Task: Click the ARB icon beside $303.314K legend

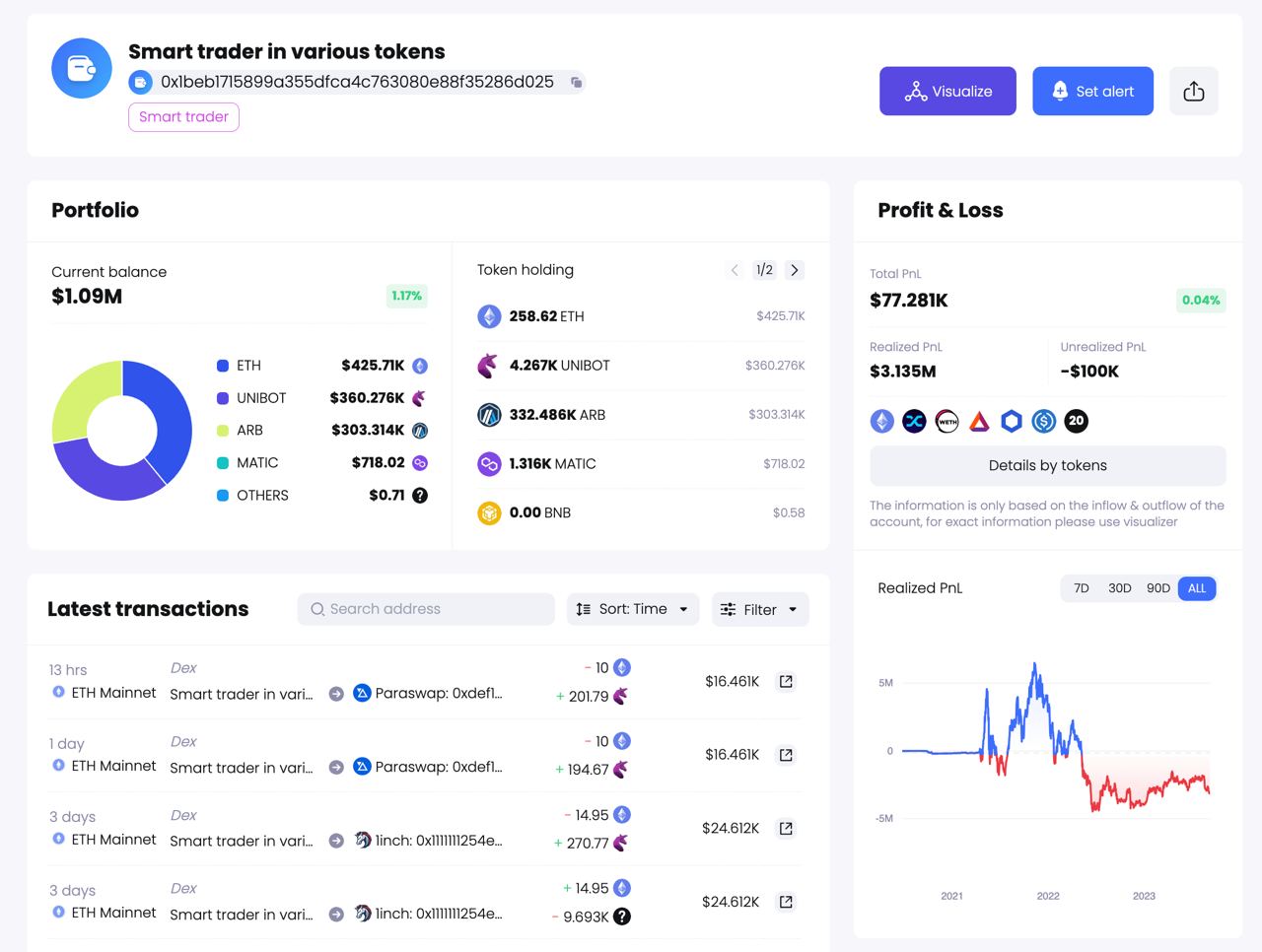Action: point(420,431)
